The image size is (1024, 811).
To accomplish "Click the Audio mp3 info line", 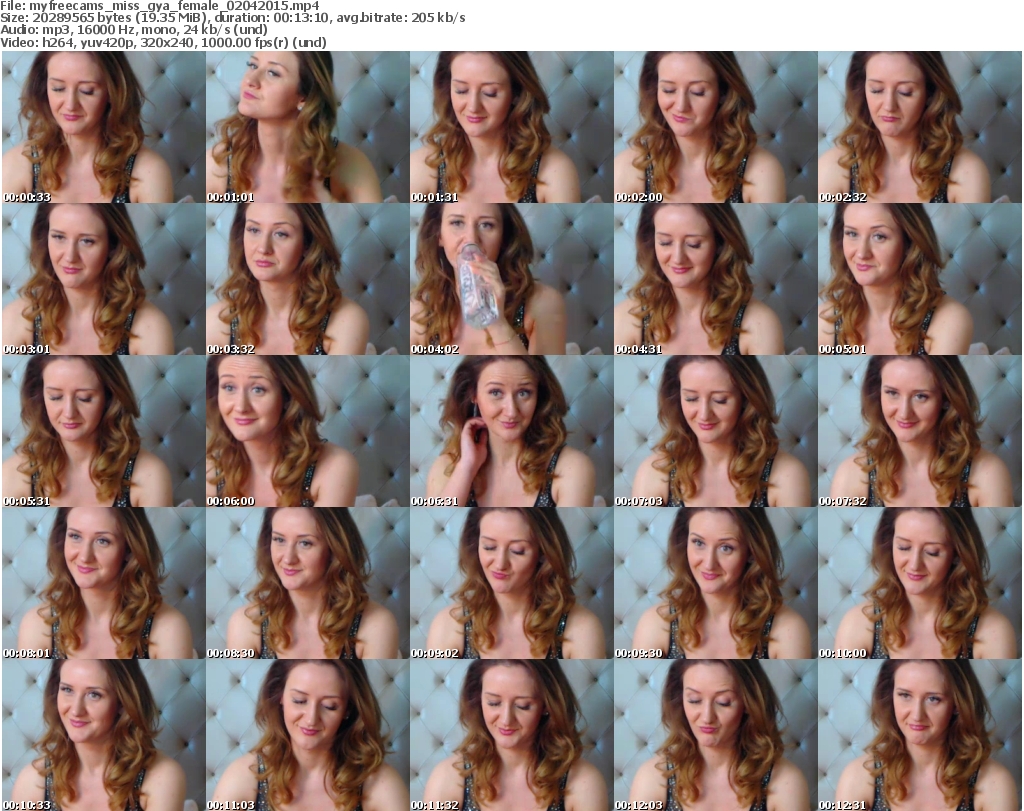I will click(x=134, y=30).
